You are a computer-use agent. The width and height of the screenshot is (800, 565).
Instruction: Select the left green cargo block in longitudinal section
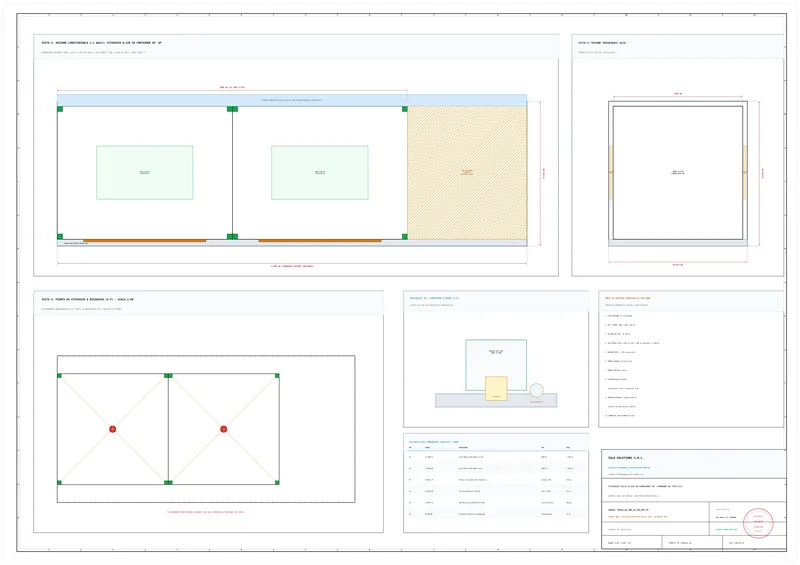tap(145, 173)
